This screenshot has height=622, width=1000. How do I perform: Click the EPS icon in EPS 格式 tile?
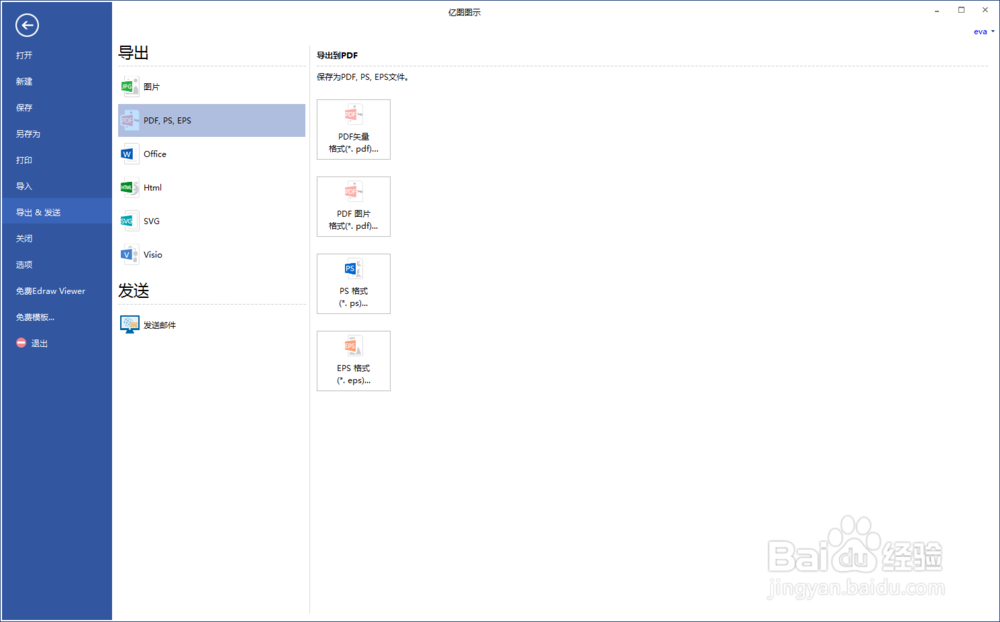(353, 346)
